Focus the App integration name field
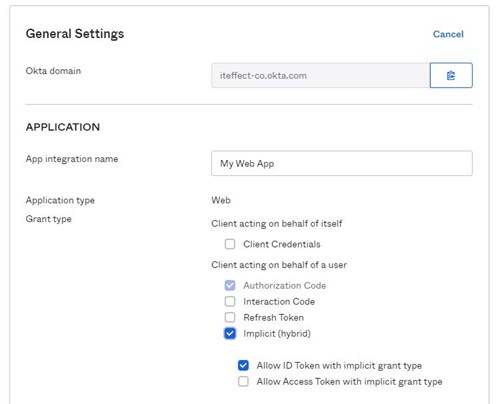The image size is (500, 404). [x=342, y=163]
